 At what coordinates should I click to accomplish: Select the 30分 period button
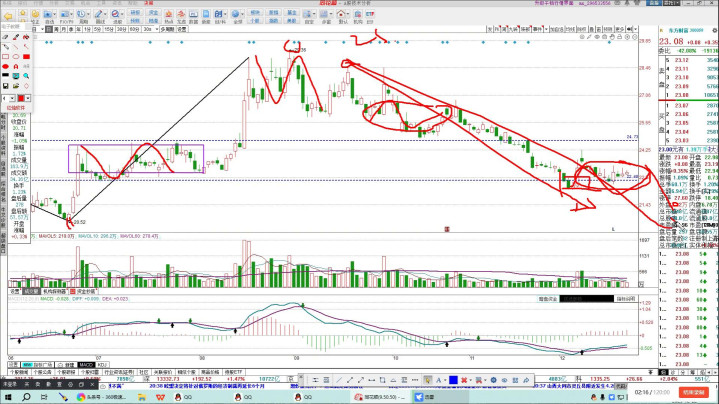pyautogui.click(x=121, y=29)
